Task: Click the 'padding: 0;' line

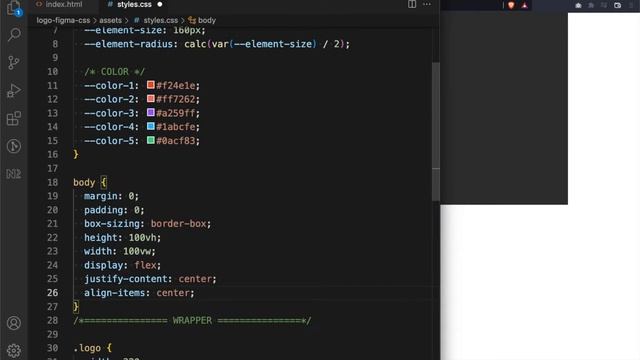Action: pos(114,210)
